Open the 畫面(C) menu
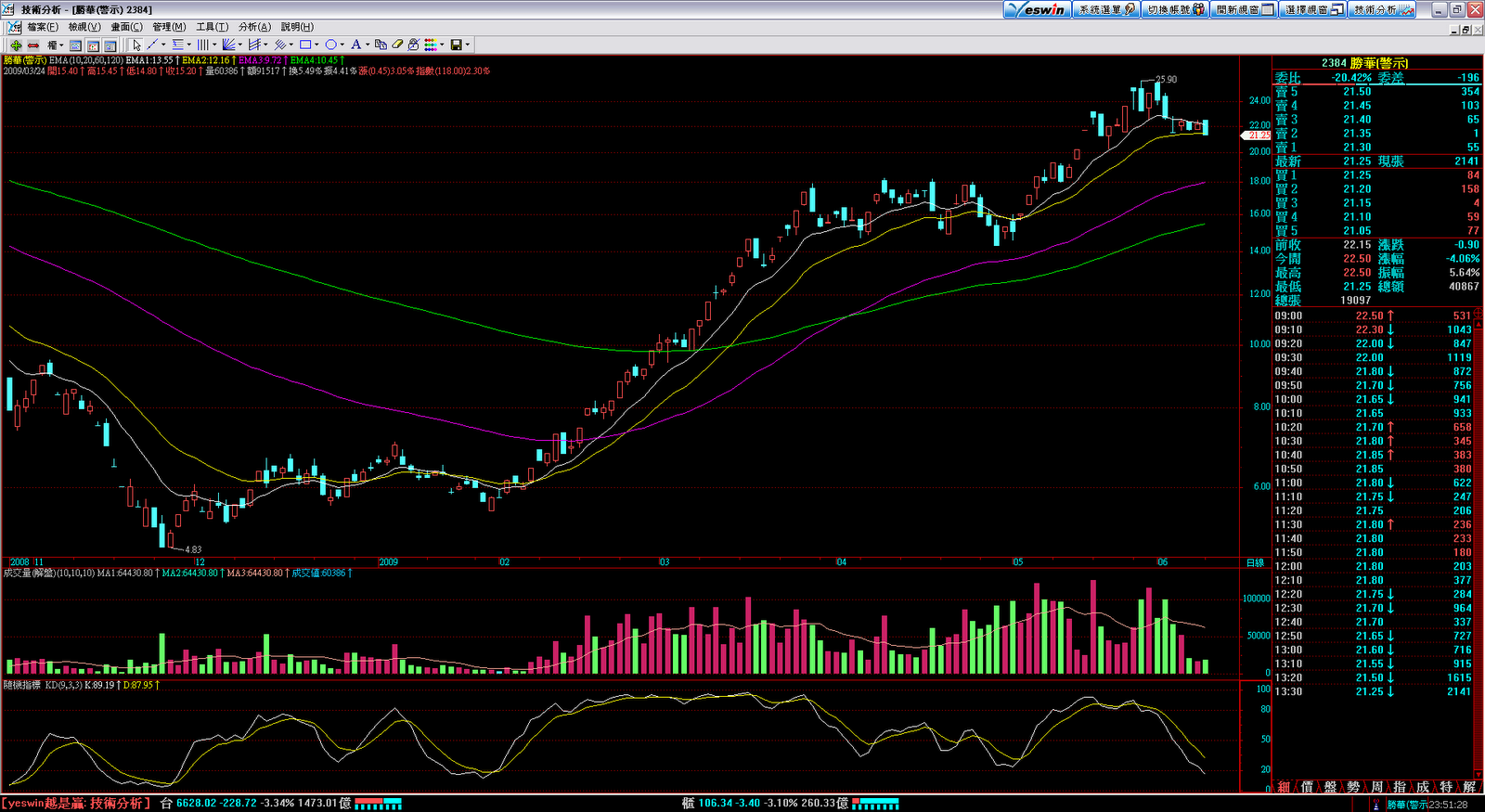The width and height of the screenshot is (1485, 812). [x=127, y=27]
